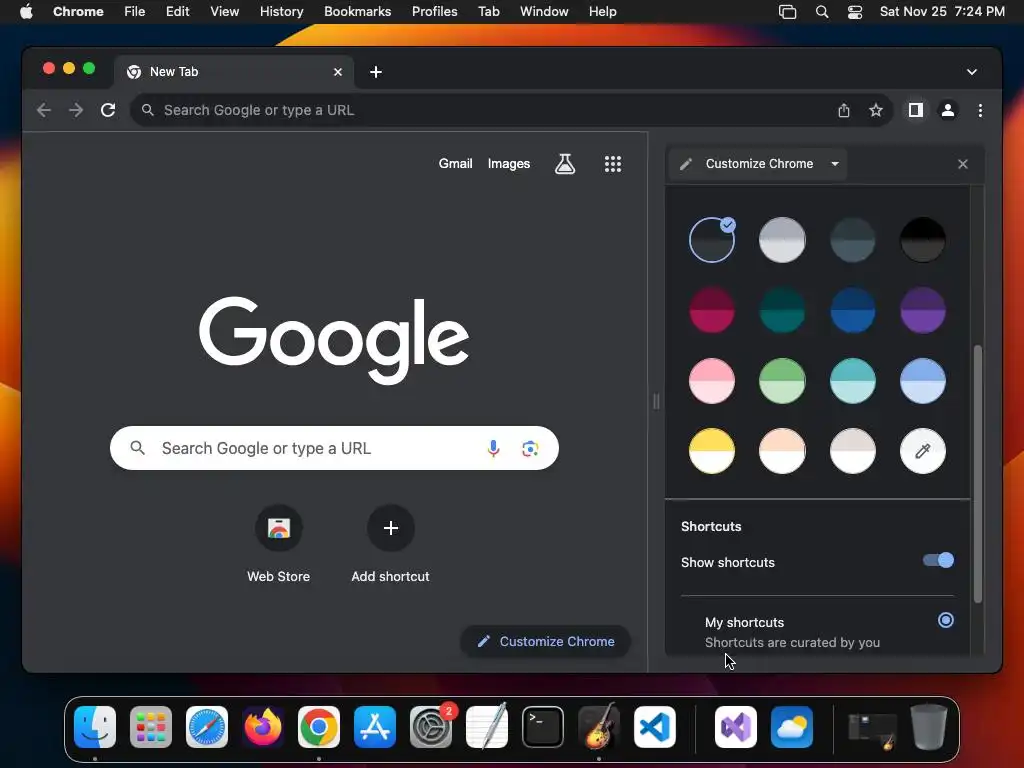Image resolution: width=1024 pixels, height=768 pixels.
Task: Start voice search with the microphone
Action: pos(494,448)
